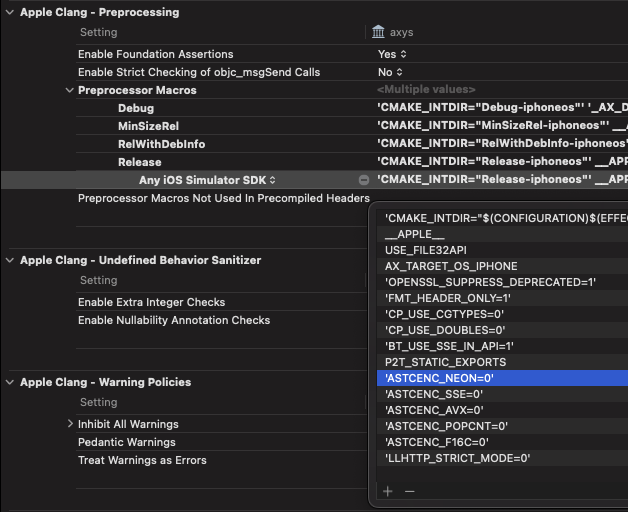Open the Any iOS Simulator SDK condition popup
Screen dimensions: 628x512
207,180
